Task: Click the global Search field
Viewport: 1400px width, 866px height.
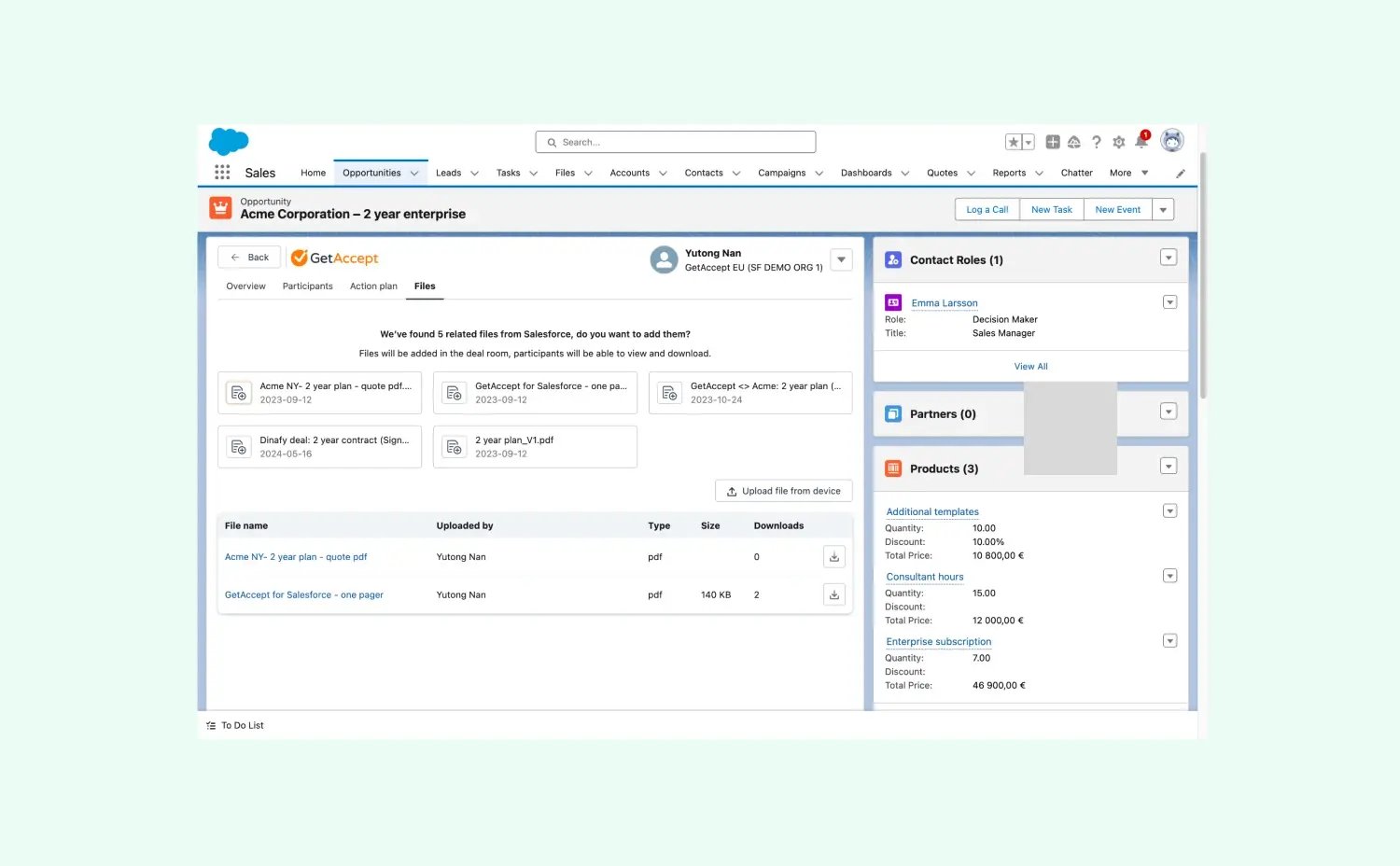Action: click(675, 141)
